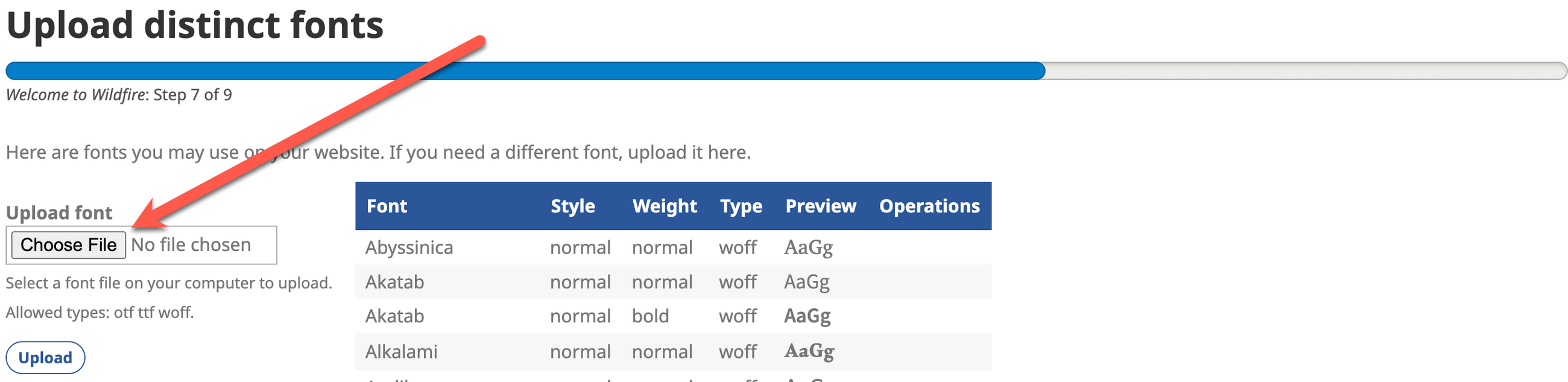Select the Alkalami font name
Image resolution: width=1568 pixels, height=382 pixels.
click(x=401, y=352)
